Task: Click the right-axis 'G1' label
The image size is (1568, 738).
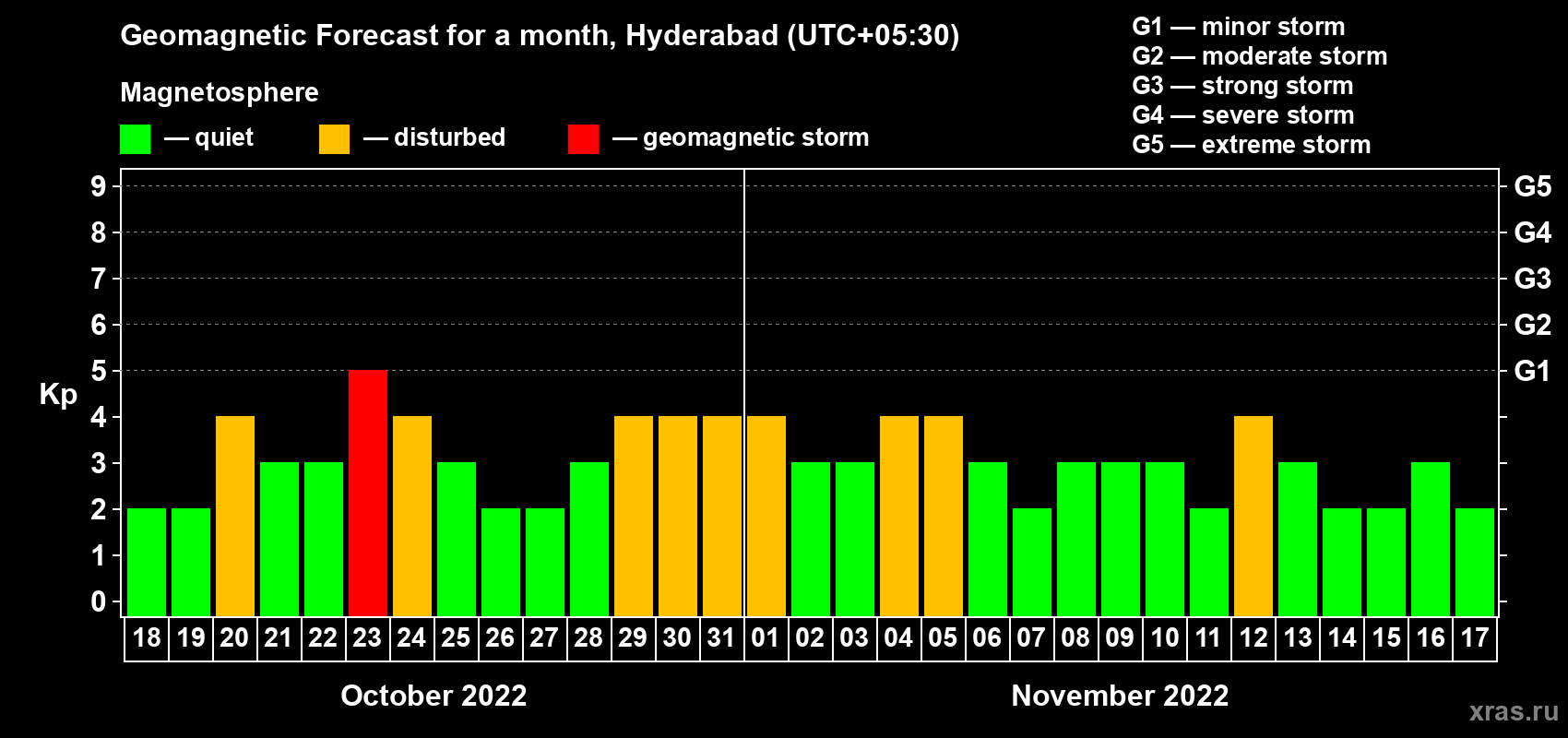Action: coord(1533,371)
